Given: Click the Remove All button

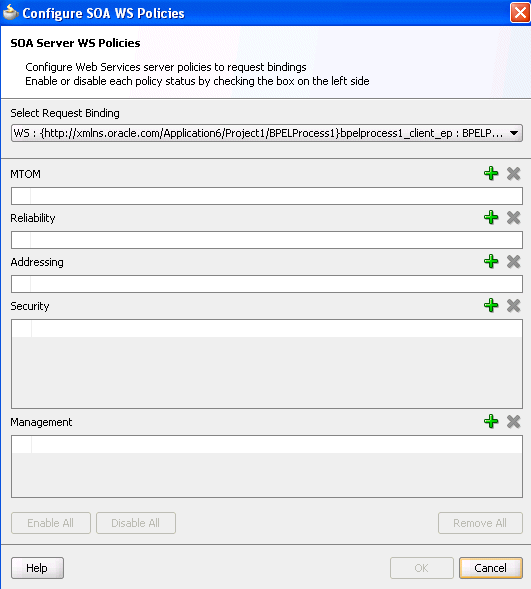Looking at the screenshot, I should tap(480, 523).
